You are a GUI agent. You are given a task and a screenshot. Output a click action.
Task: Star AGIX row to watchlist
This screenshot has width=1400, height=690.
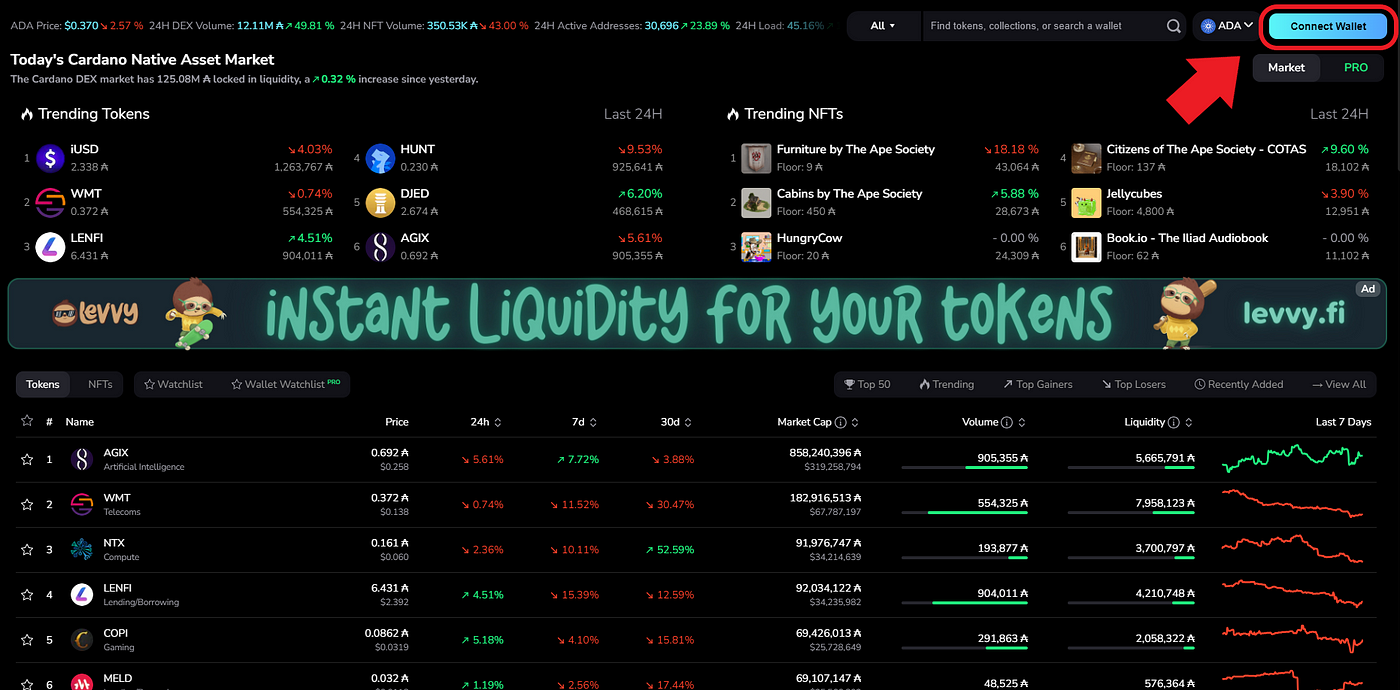click(27, 460)
